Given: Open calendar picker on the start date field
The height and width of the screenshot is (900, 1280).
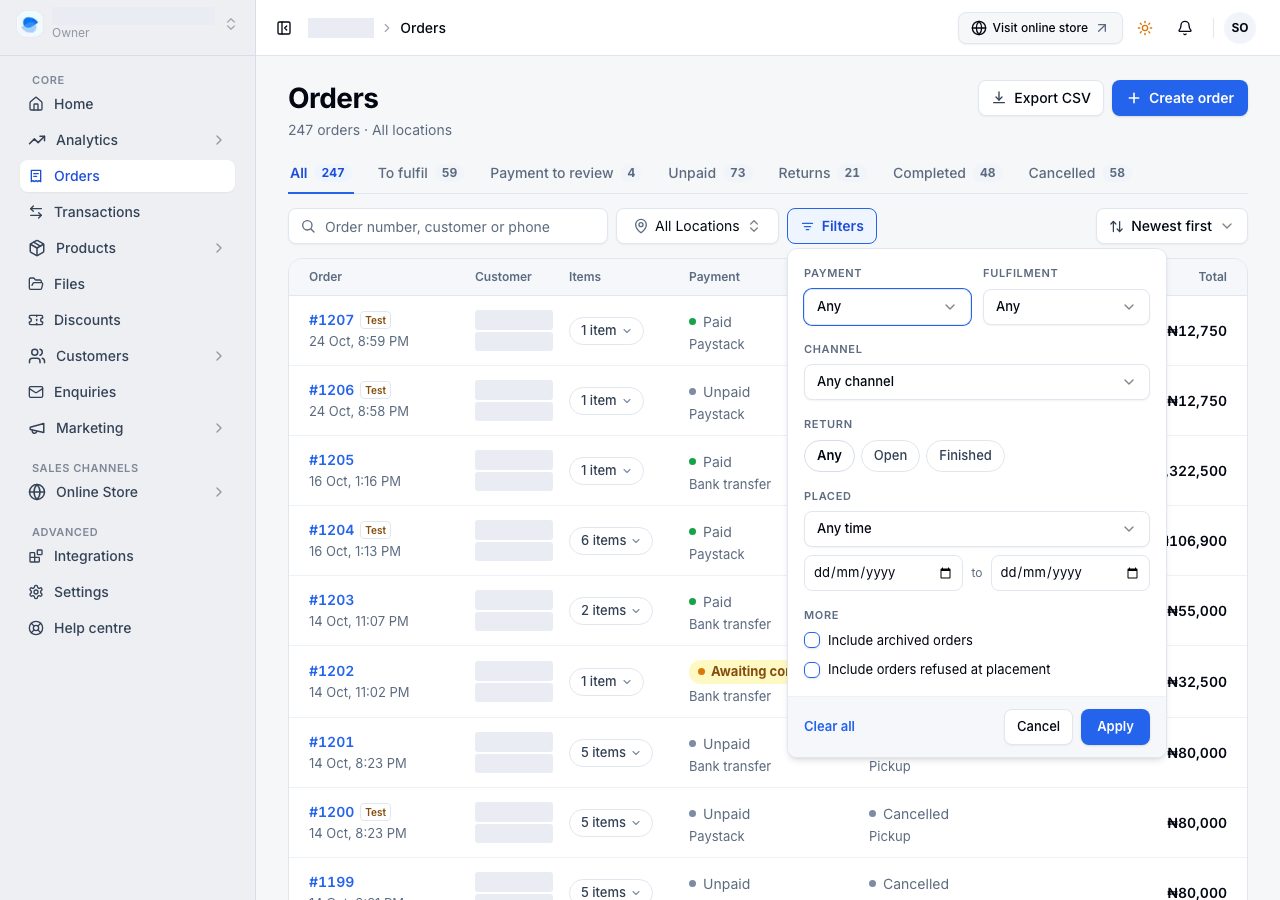Looking at the screenshot, I should tap(946, 573).
